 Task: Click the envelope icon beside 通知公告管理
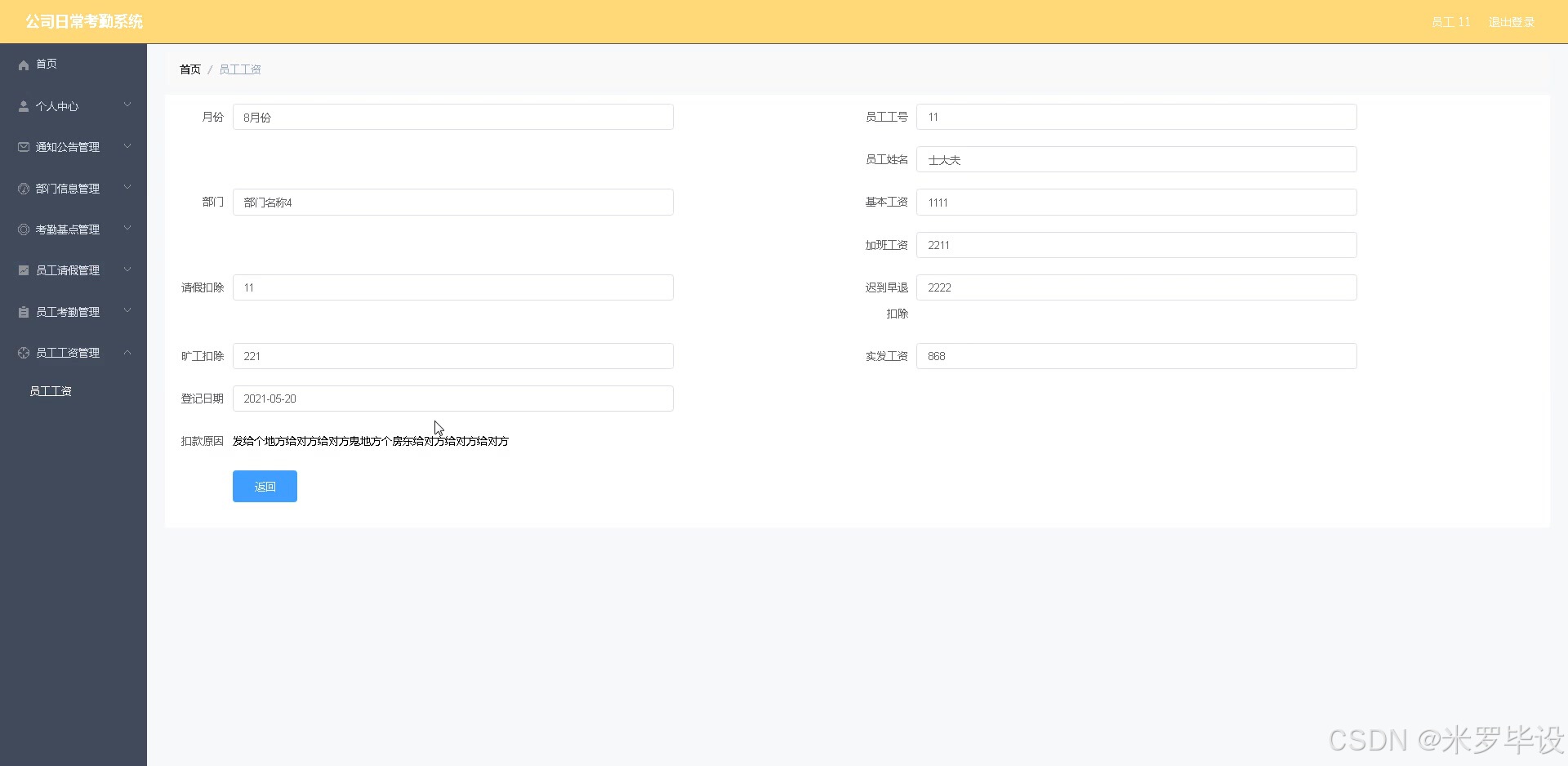click(x=24, y=147)
